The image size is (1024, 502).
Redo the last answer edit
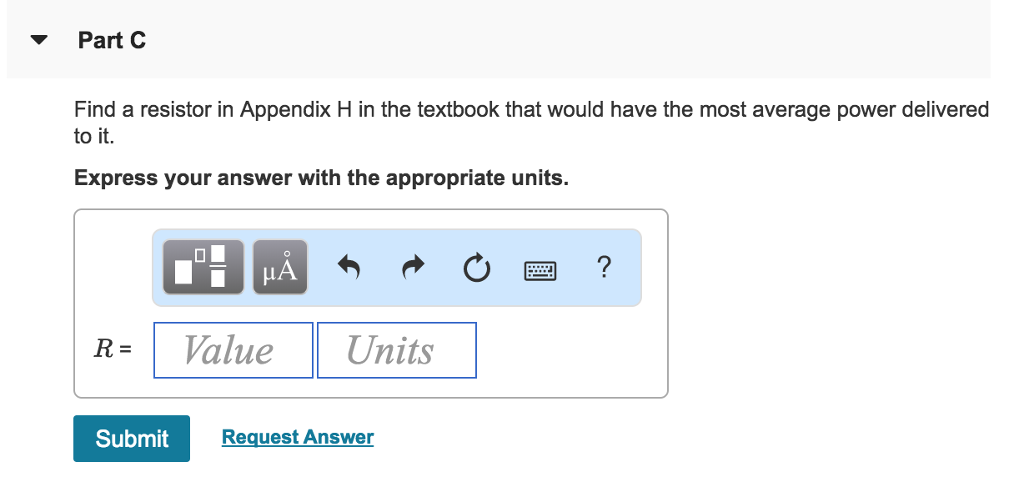click(413, 268)
